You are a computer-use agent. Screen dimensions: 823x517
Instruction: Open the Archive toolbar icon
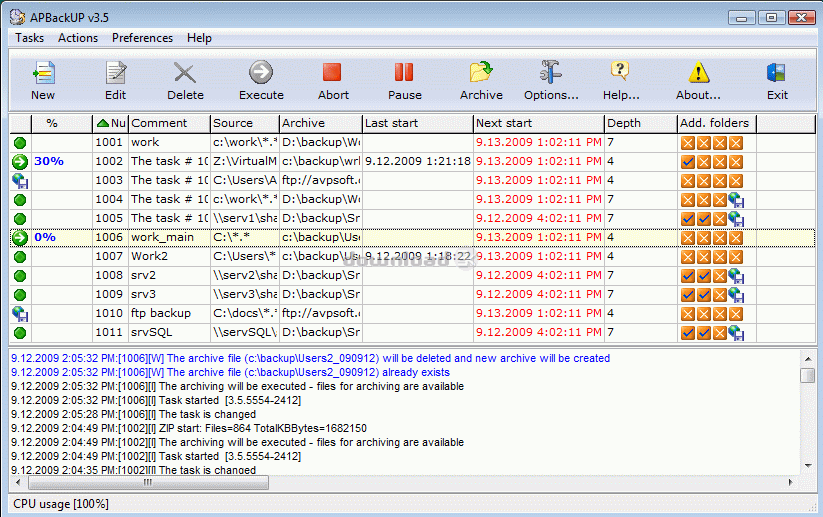pyautogui.click(x=481, y=72)
